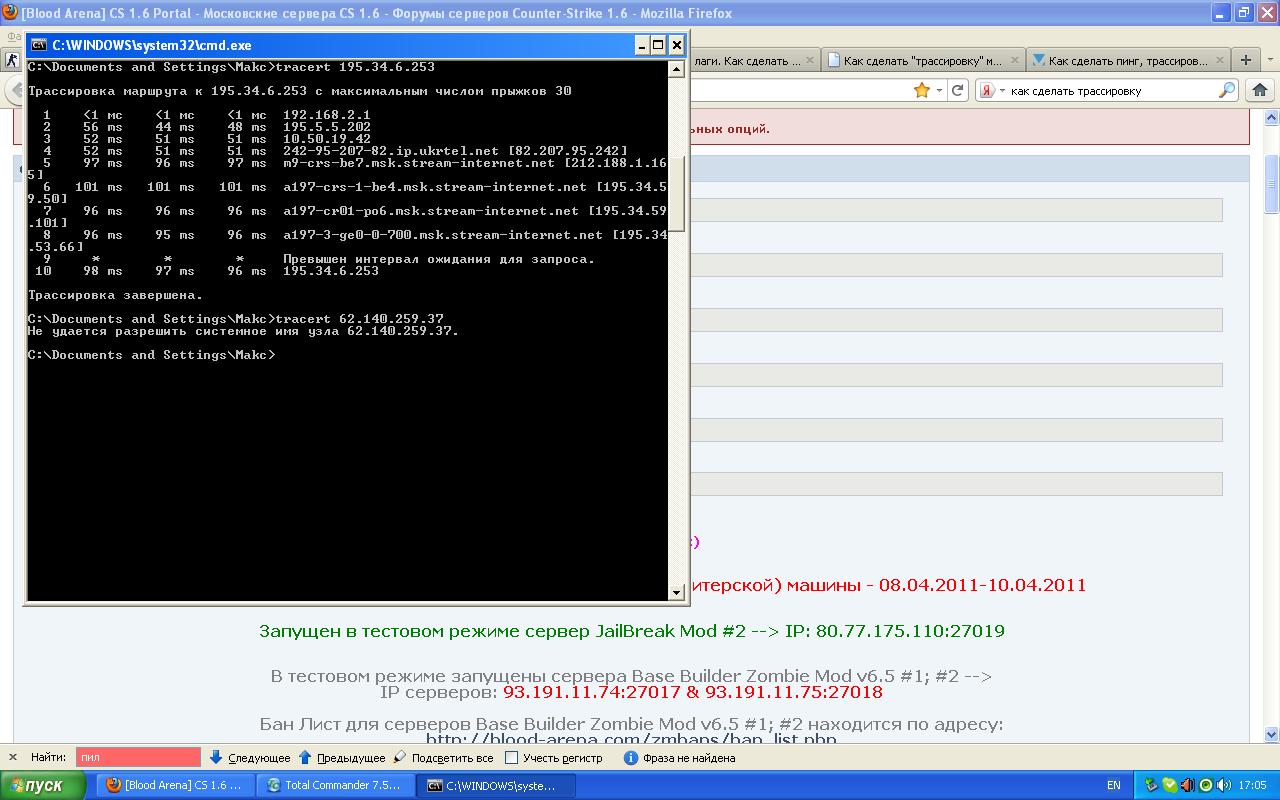Open the system volume tray icon
Image resolution: width=1280 pixels, height=800 pixels.
1223,785
